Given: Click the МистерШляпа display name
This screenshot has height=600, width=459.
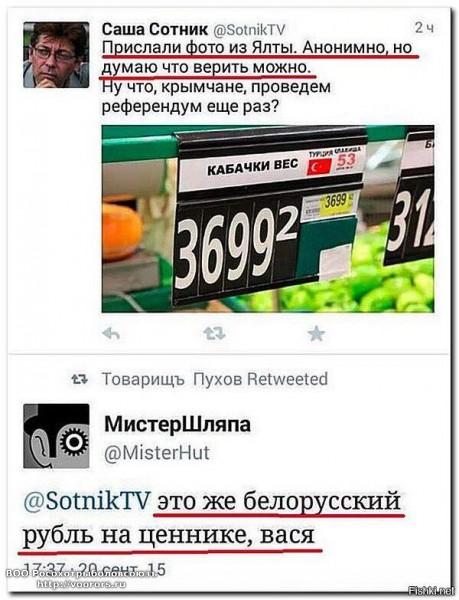Looking at the screenshot, I should click(x=177, y=424).
